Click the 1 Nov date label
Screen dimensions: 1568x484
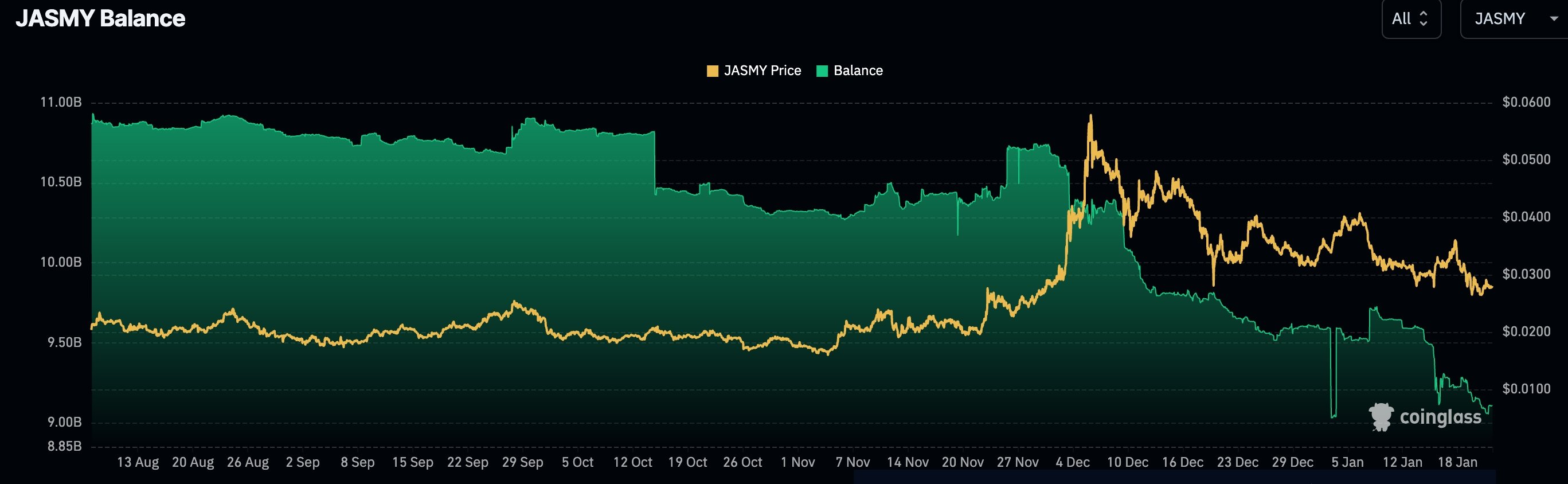click(797, 462)
